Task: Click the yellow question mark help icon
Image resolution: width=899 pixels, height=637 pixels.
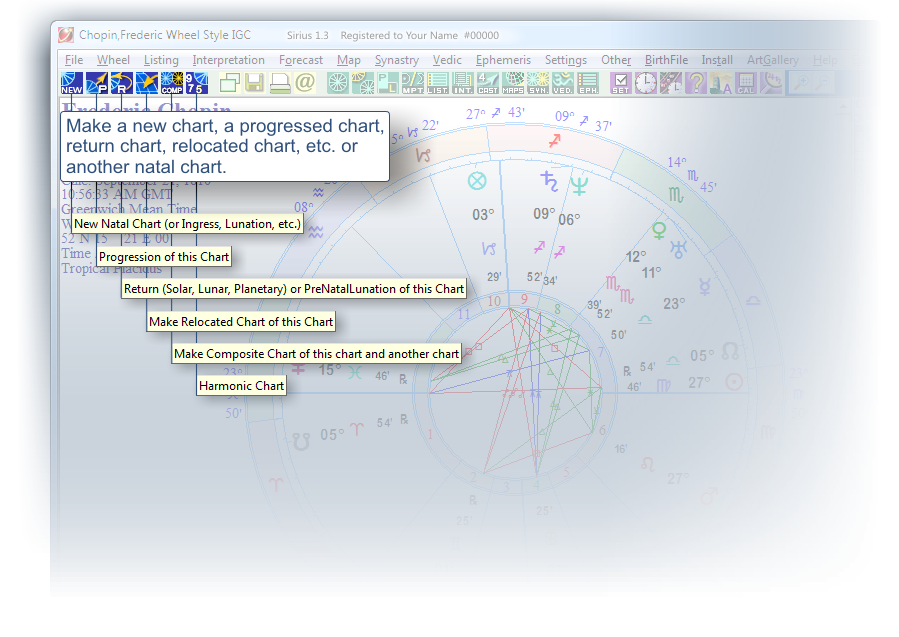Action: pos(695,83)
